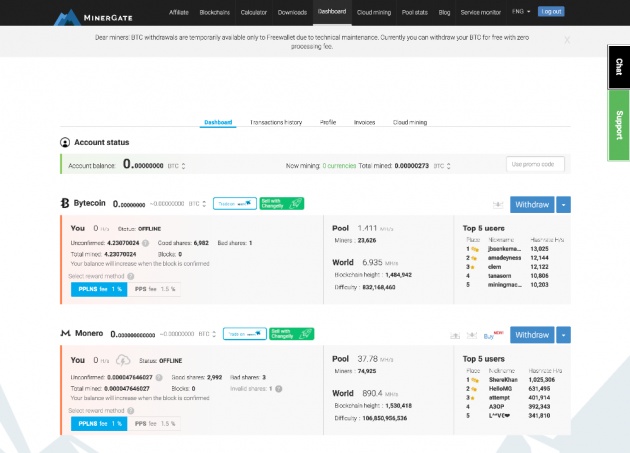
Task: Click the MinerGate logo
Action: (x=93, y=17)
